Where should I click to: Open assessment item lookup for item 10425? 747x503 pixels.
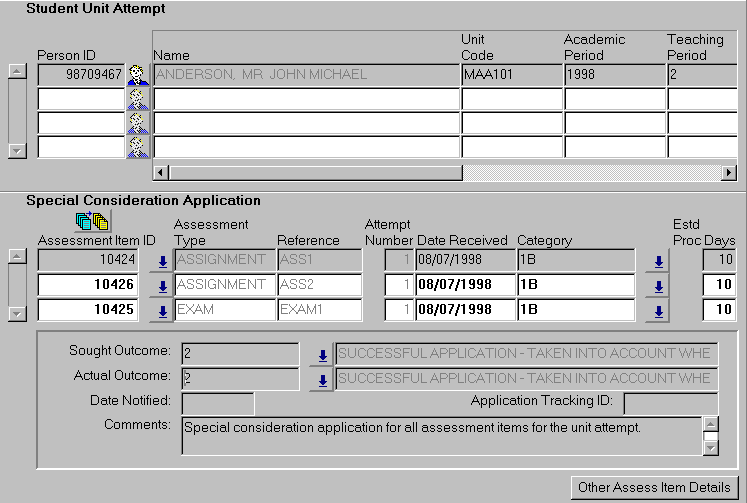coord(162,311)
